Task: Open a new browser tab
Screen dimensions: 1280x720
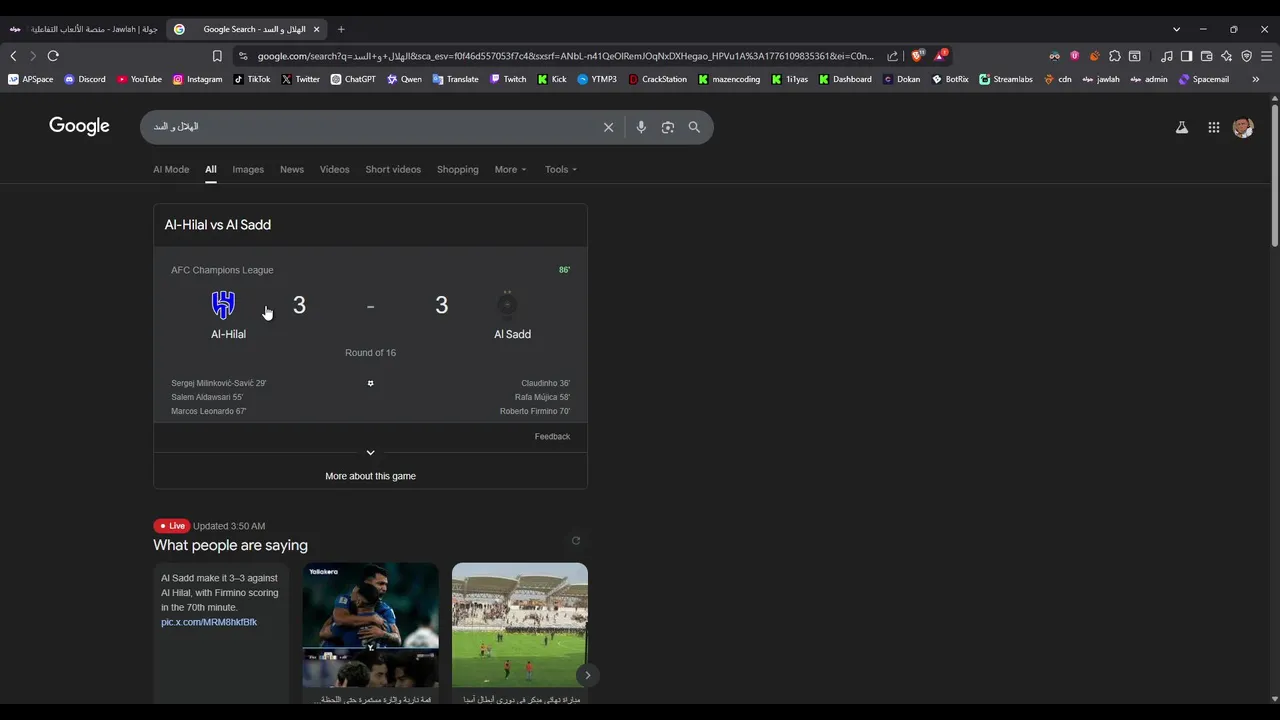Action: (x=341, y=29)
